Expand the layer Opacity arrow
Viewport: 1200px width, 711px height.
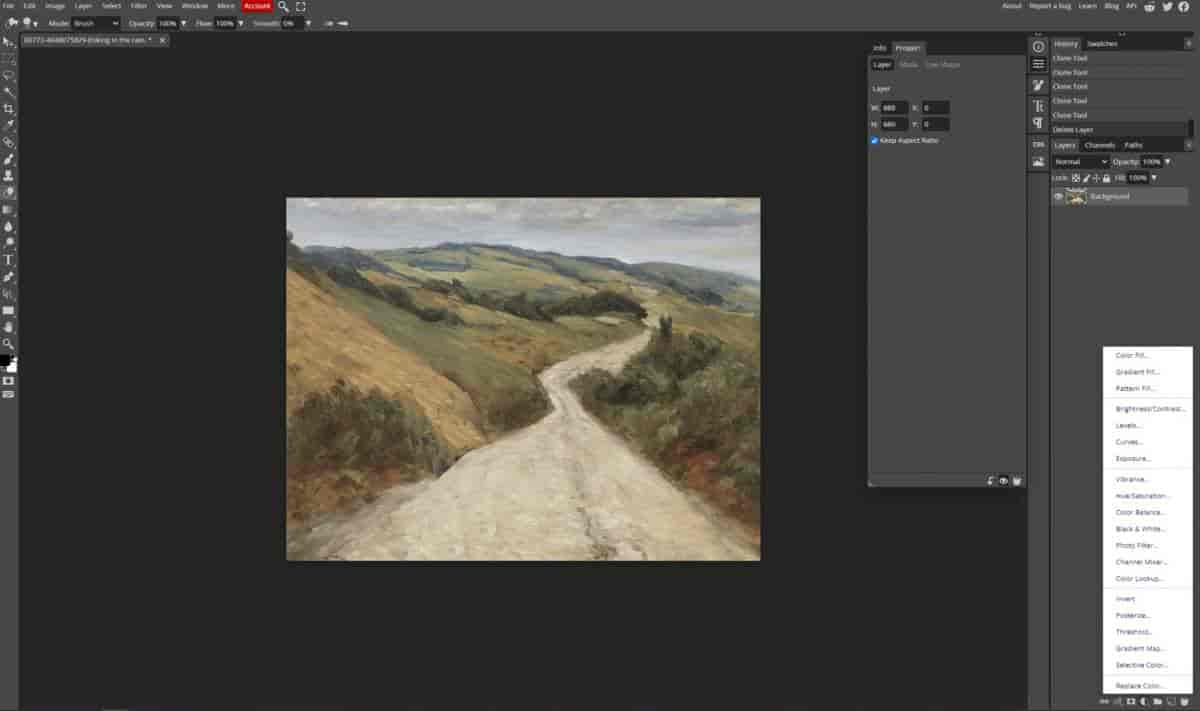tap(1167, 162)
